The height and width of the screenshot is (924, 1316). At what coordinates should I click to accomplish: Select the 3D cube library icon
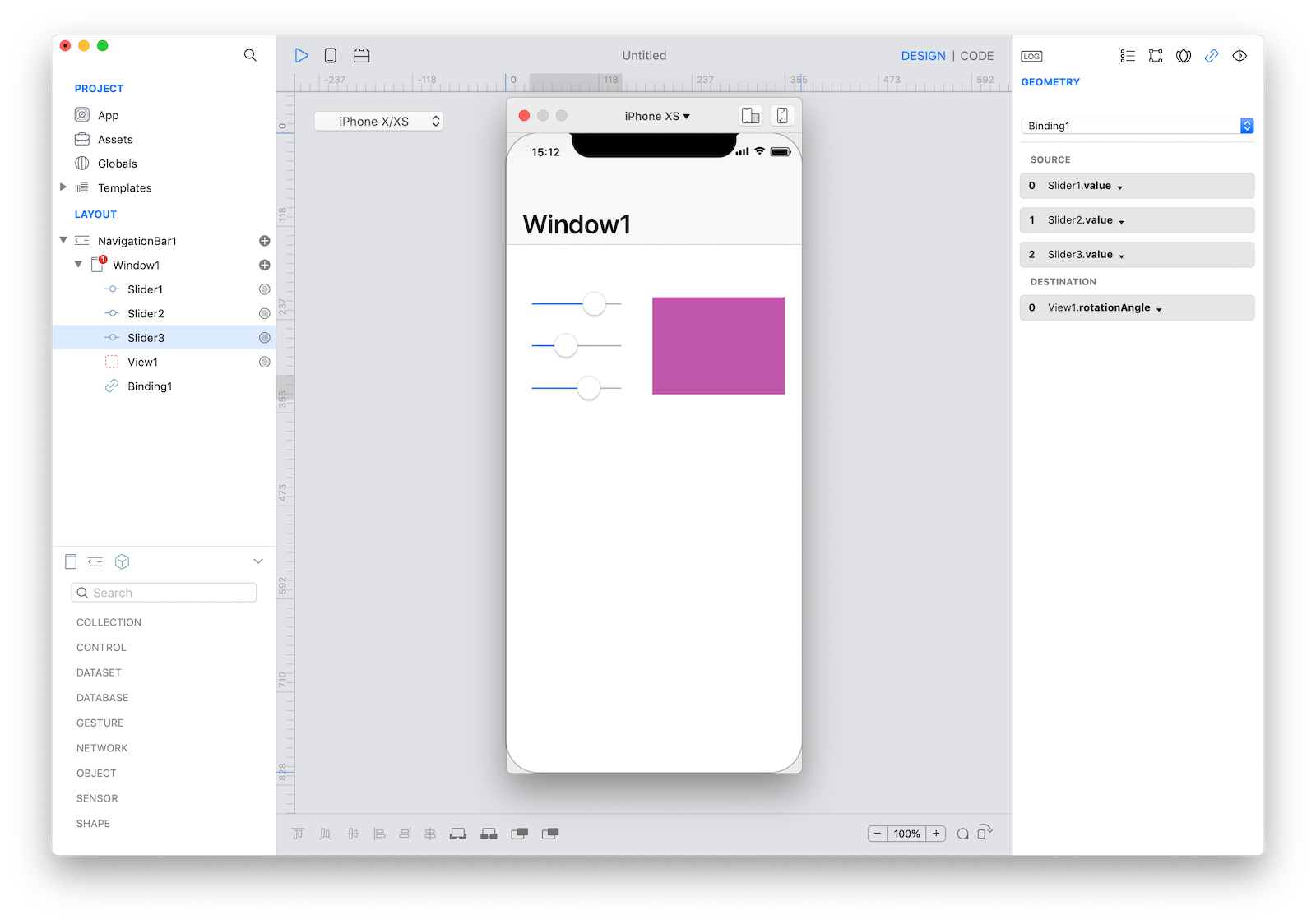coord(123,561)
